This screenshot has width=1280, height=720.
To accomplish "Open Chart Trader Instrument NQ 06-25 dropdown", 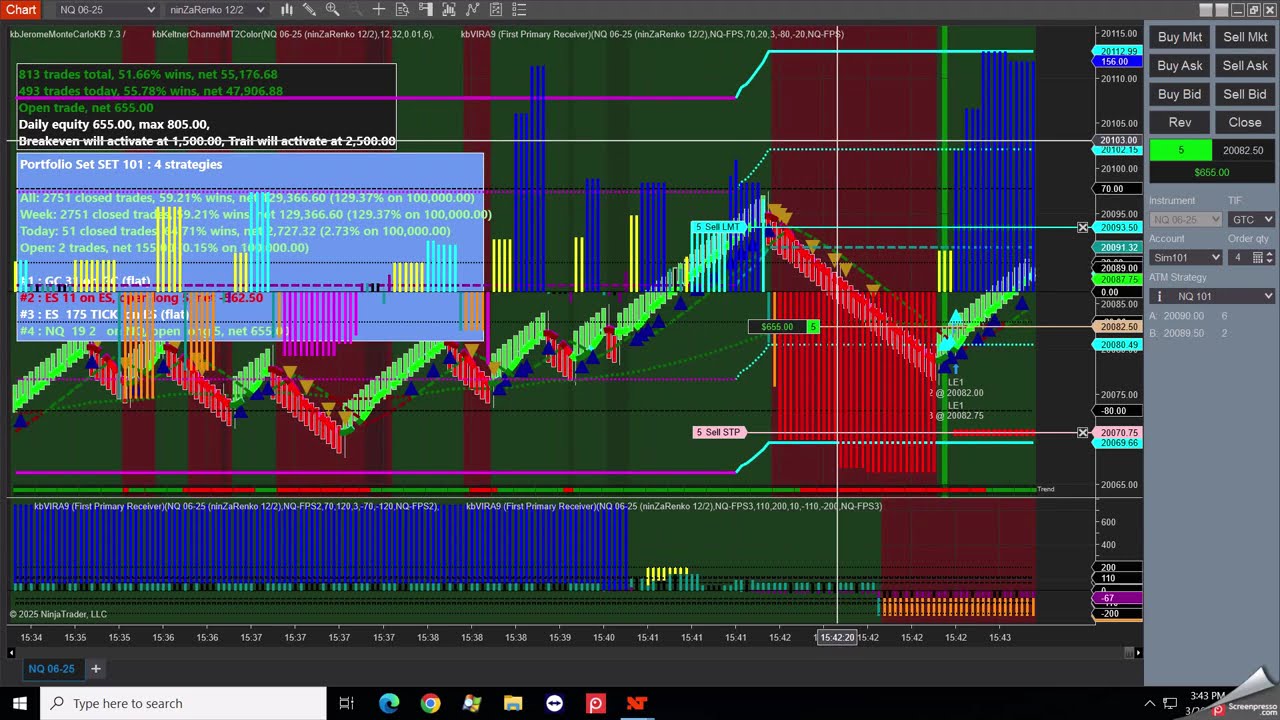I will (x=1186, y=219).
